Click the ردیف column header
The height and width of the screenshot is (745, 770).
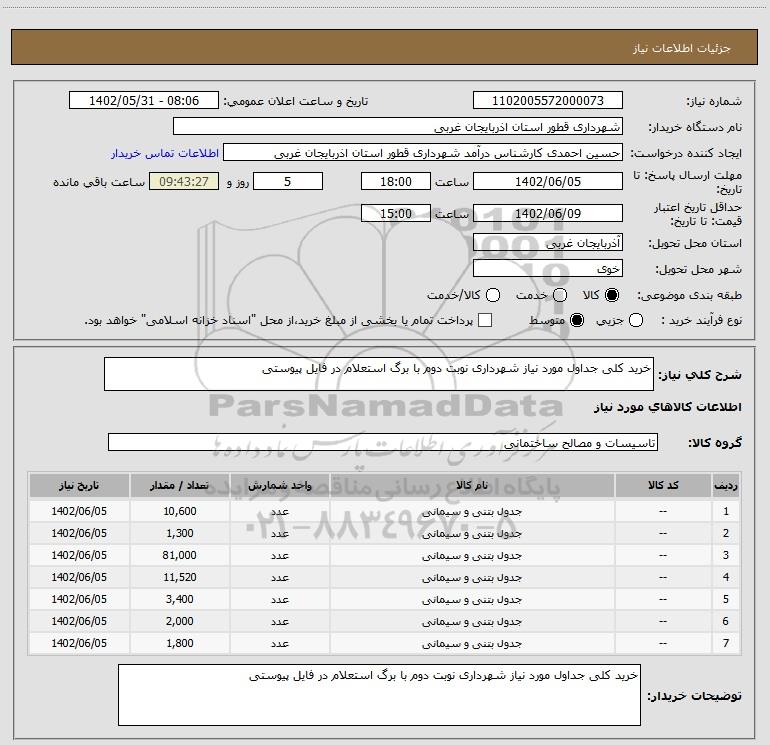tap(726, 485)
